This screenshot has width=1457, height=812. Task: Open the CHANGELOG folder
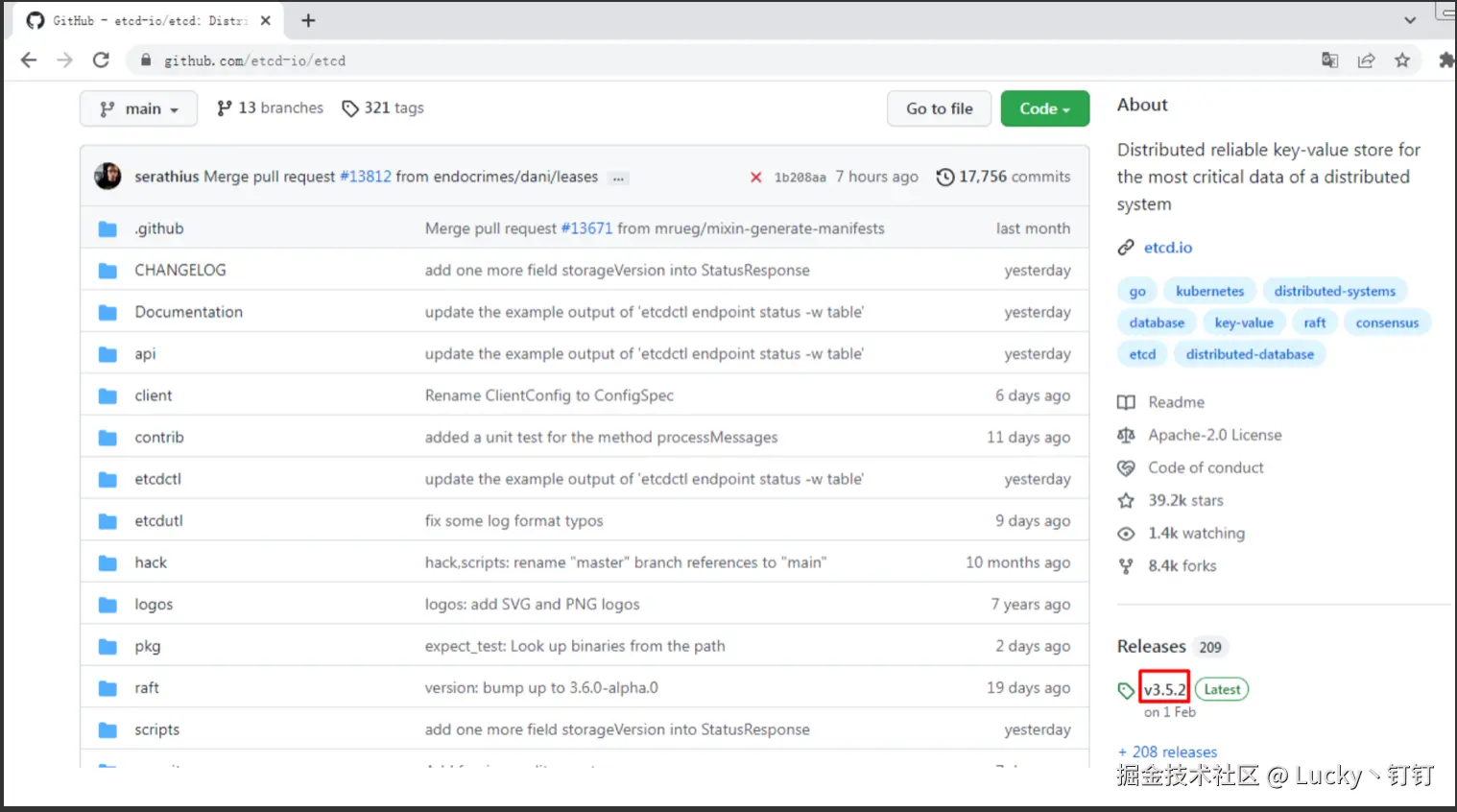click(x=180, y=270)
